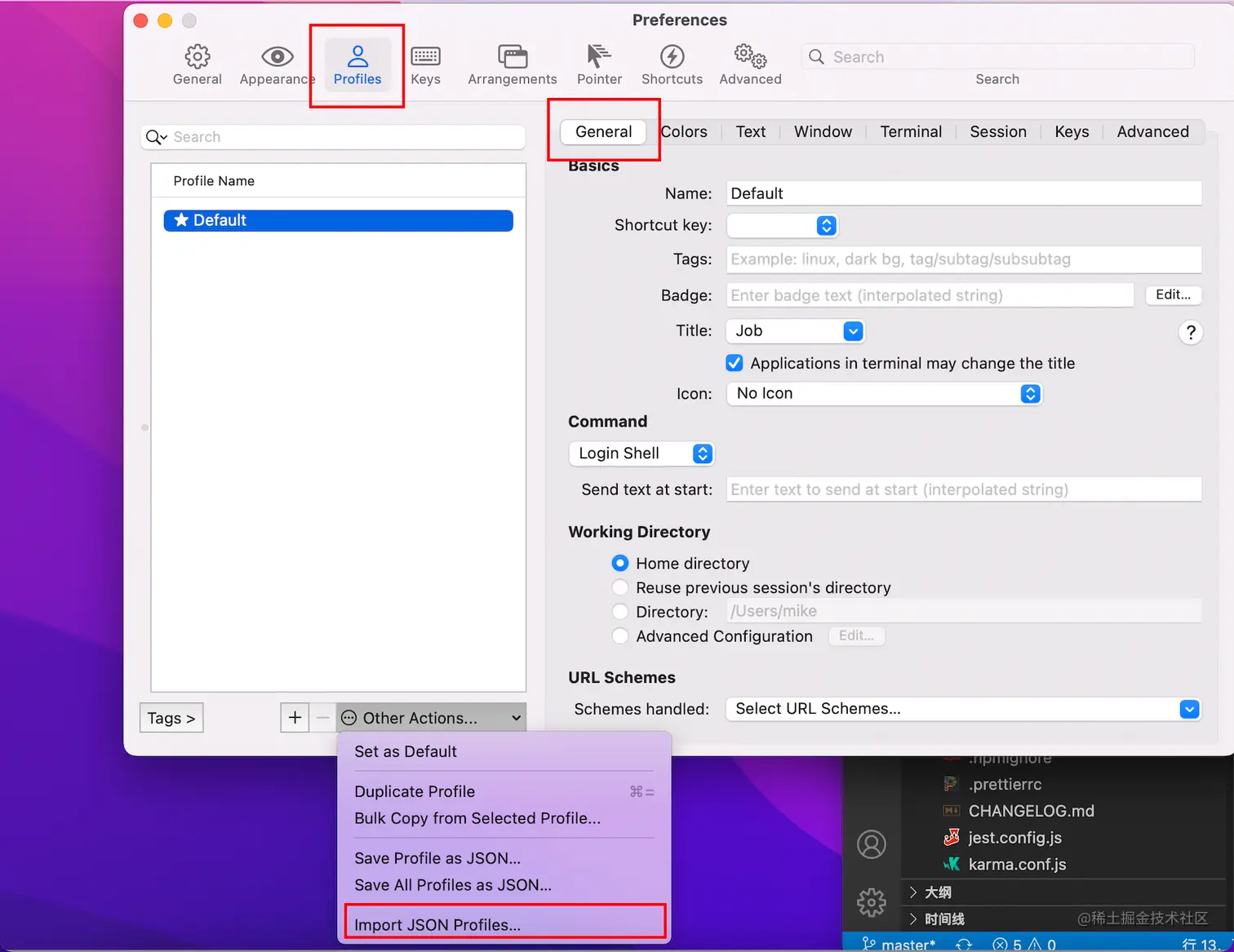Choose Import JSON Profiles from the menu

(x=504, y=925)
